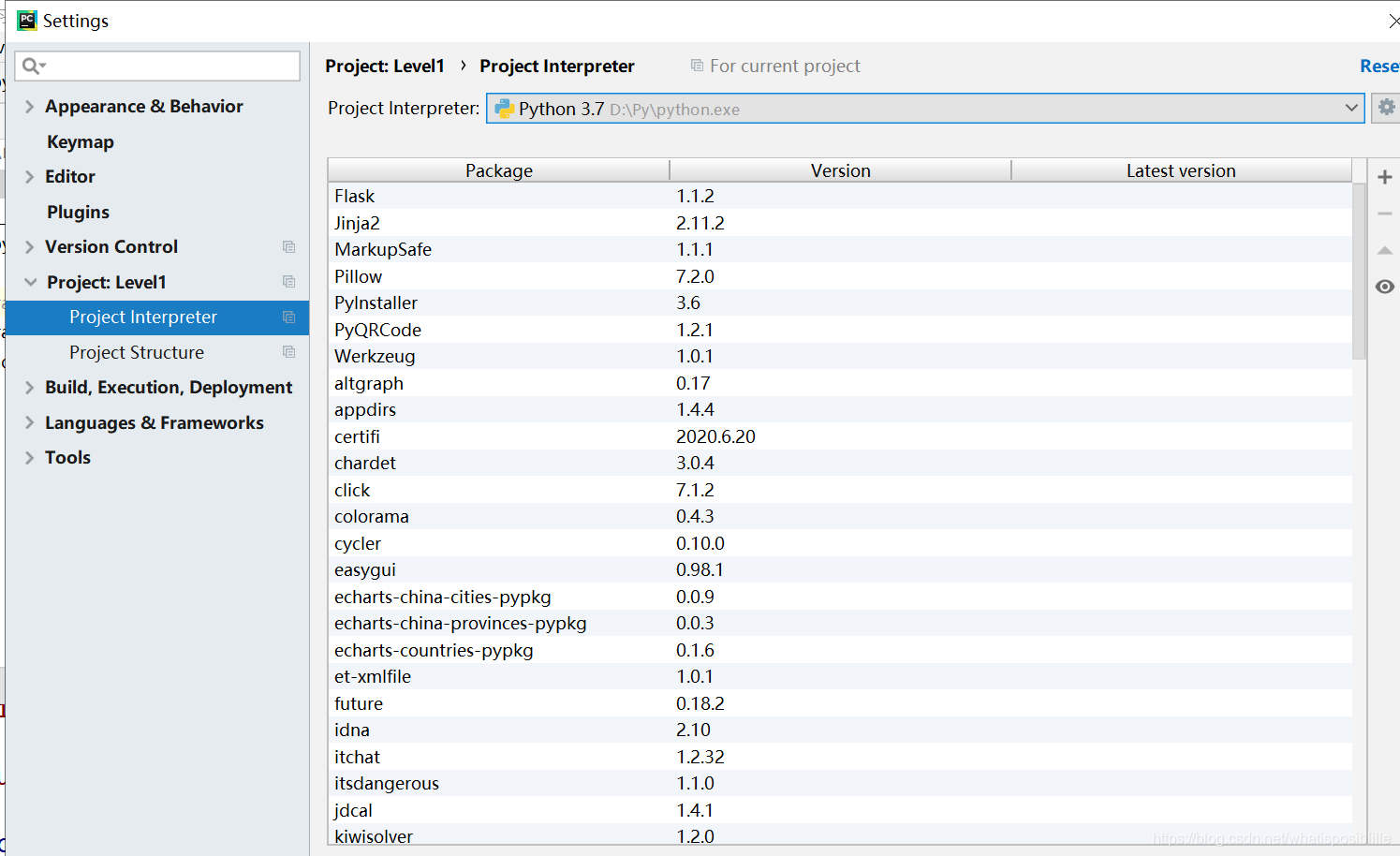1400x856 pixels.
Task: Select the Werkzeug package row
Action: tap(840, 356)
